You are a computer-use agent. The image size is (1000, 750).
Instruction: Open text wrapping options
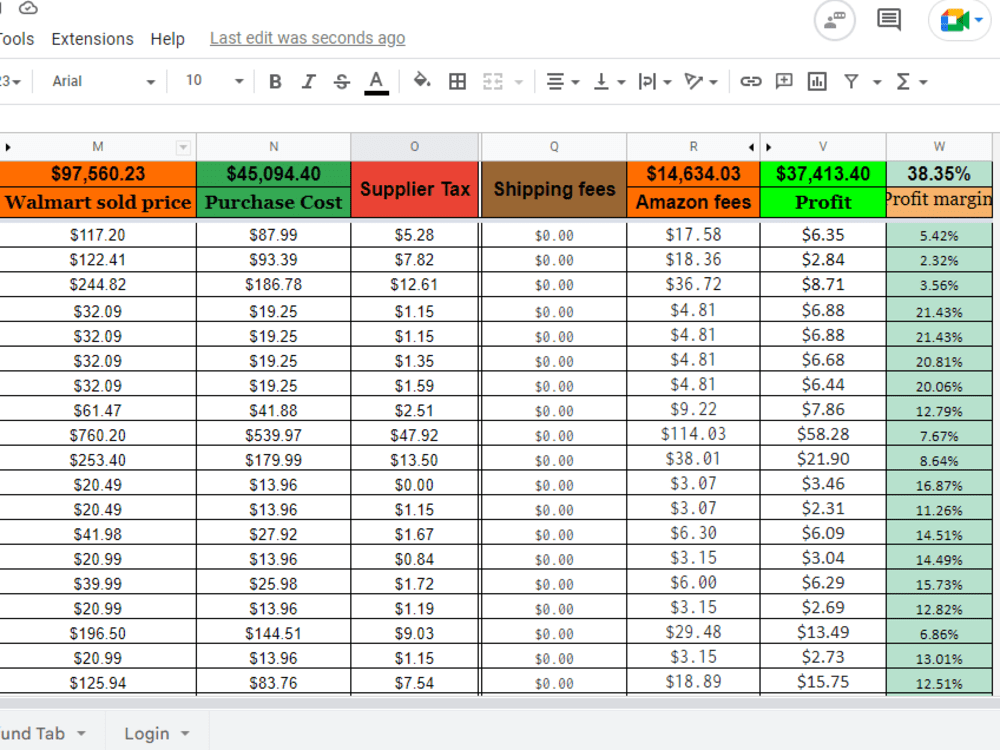click(655, 82)
